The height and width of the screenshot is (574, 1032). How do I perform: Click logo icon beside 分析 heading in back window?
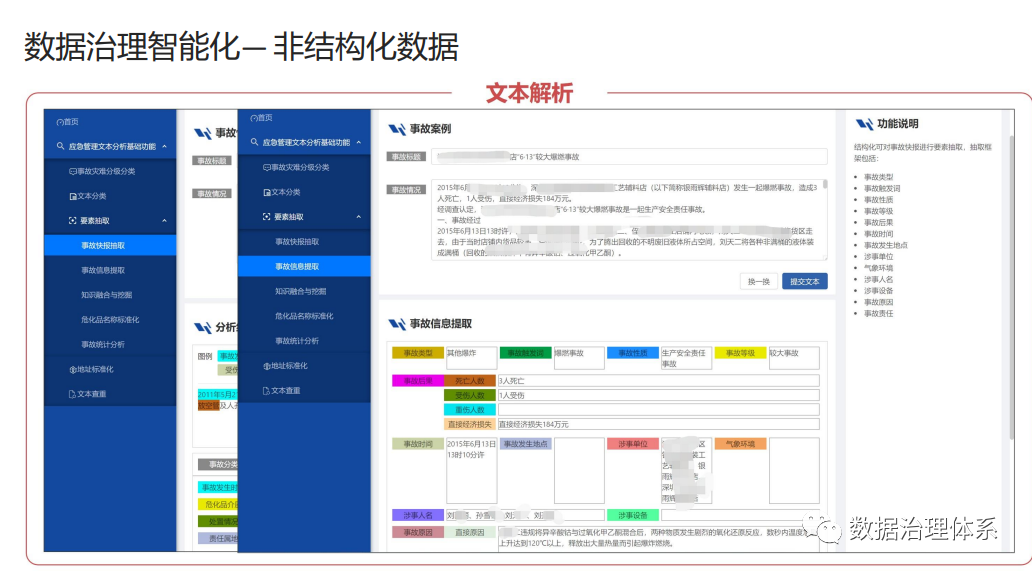(x=203, y=327)
